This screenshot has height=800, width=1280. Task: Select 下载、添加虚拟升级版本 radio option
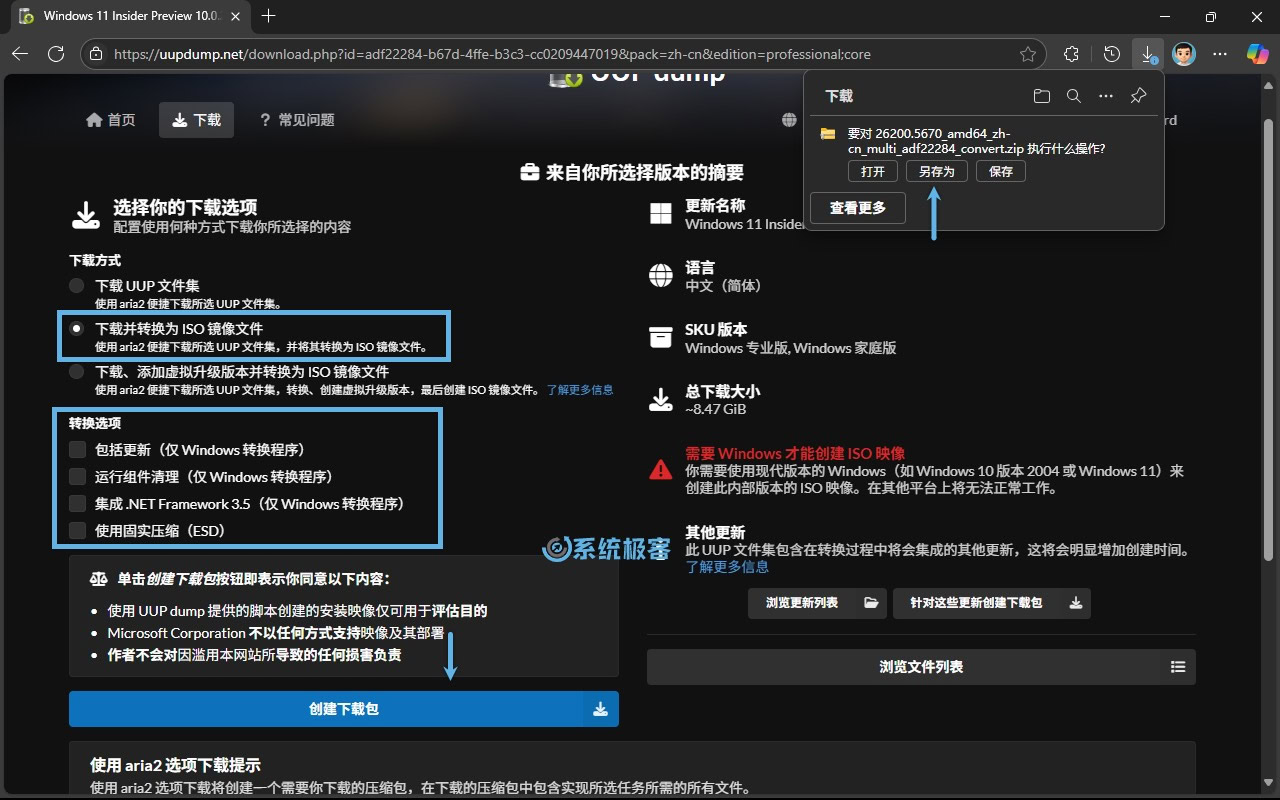point(77,372)
